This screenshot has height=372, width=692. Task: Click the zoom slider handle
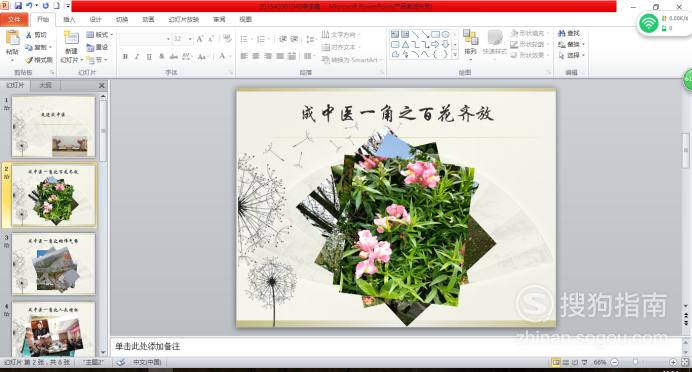[636, 362]
